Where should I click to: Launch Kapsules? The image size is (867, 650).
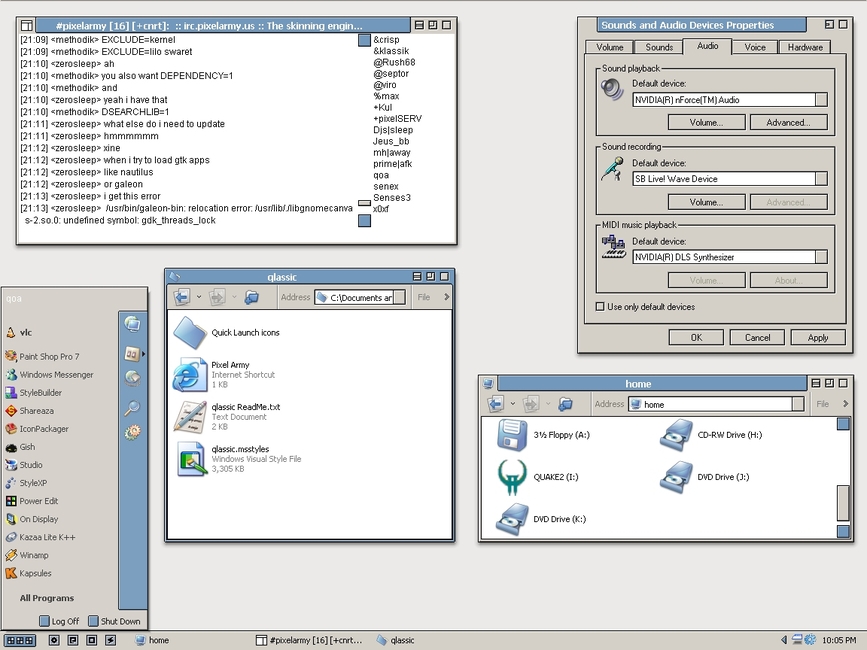tap(28, 573)
